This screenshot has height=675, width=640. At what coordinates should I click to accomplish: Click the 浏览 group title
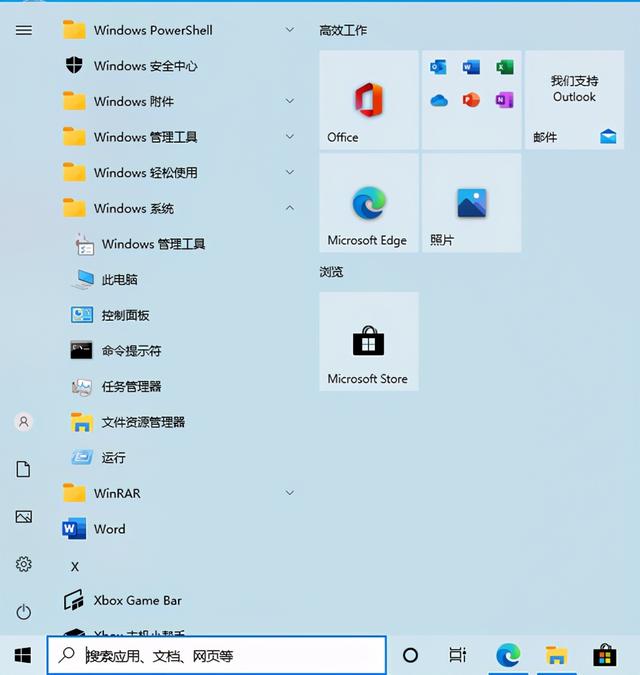(331, 272)
